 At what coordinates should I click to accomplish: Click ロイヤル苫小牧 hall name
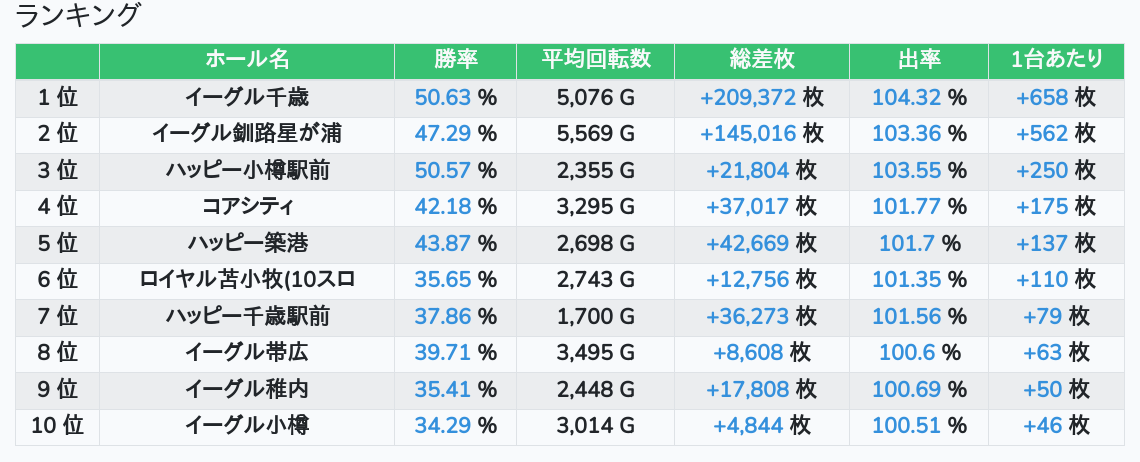point(247,280)
